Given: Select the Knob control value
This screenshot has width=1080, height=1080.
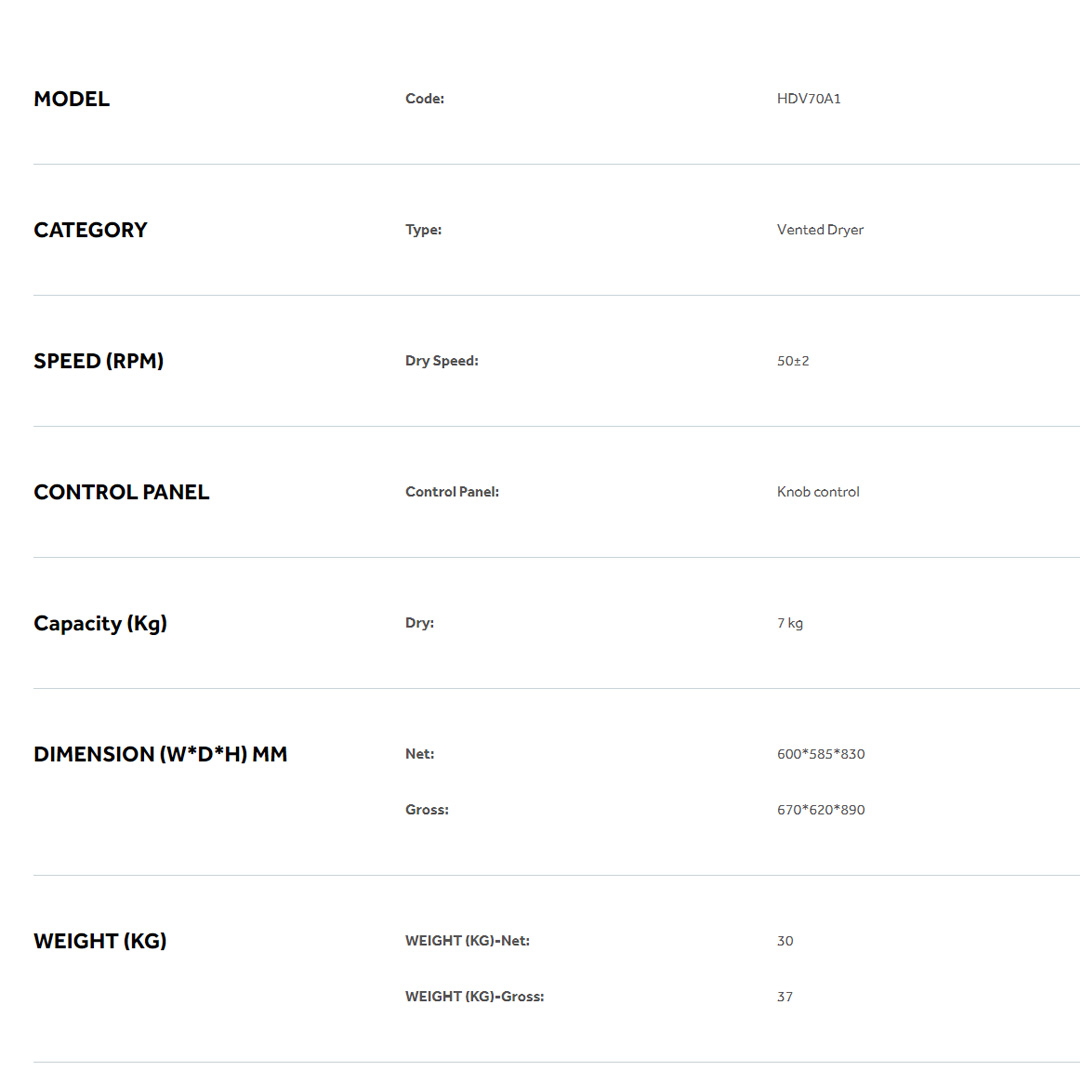Looking at the screenshot, I should (x=818, y=492).
